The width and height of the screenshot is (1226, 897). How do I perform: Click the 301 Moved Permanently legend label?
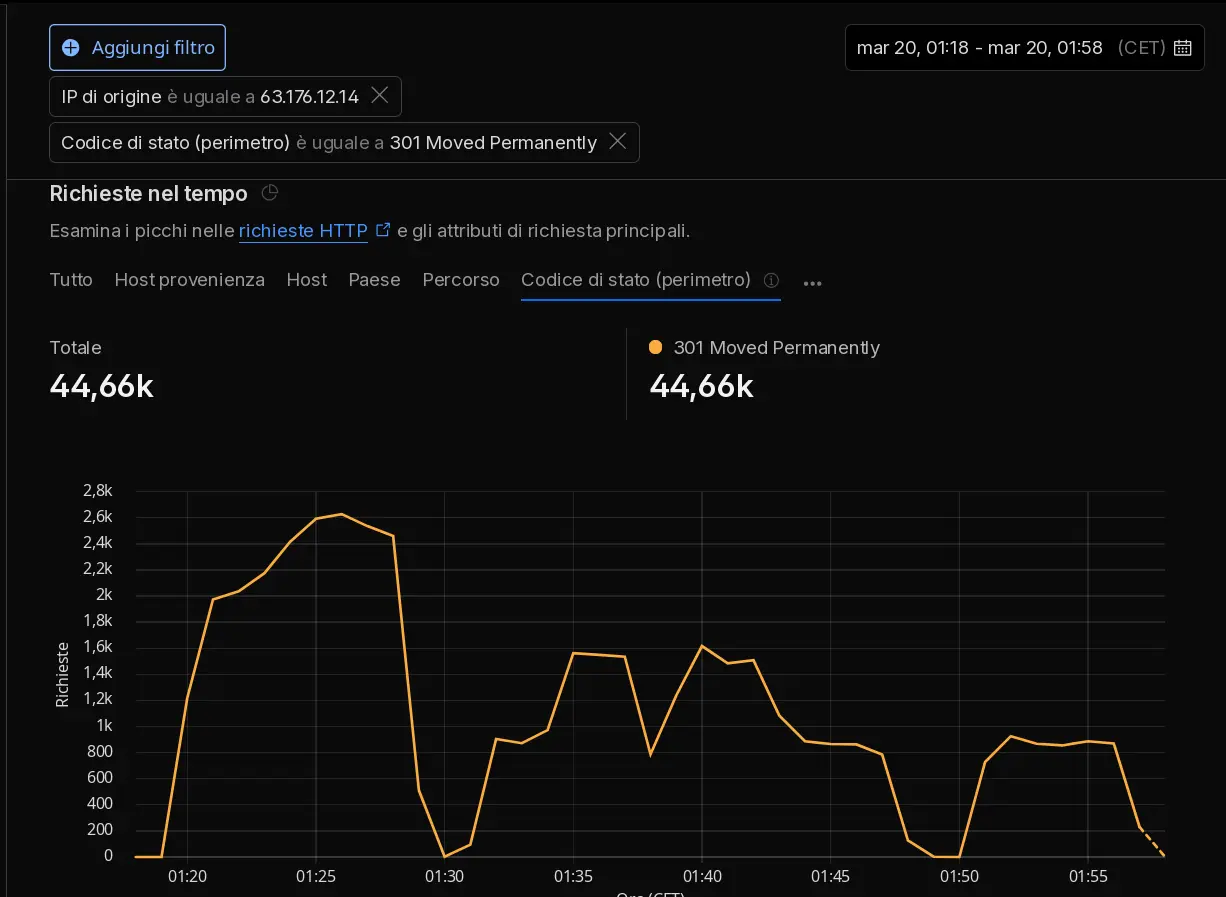pyautogui.click(x=777, y=347)
